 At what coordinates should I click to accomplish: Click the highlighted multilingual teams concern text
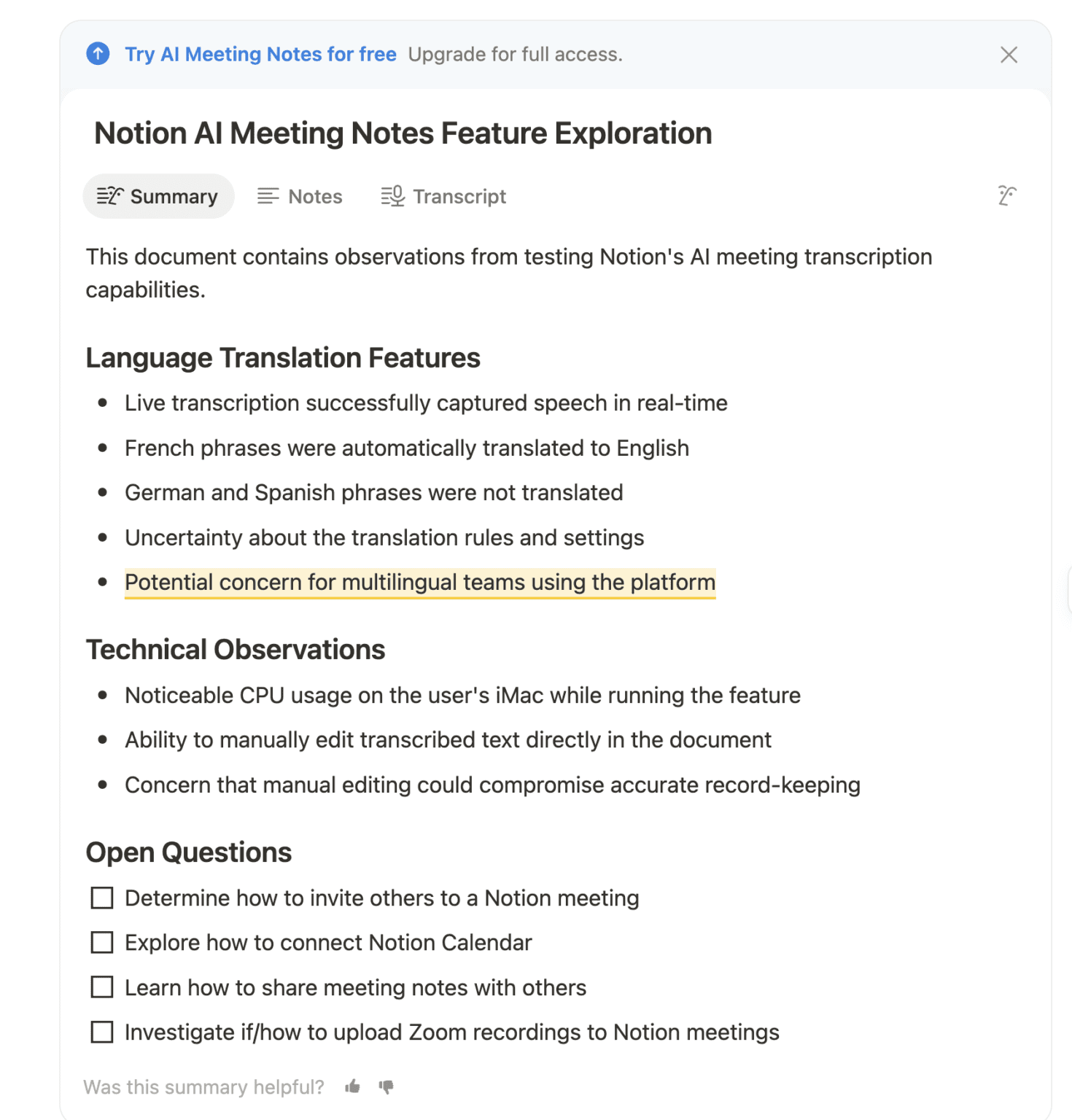[420, 583]
